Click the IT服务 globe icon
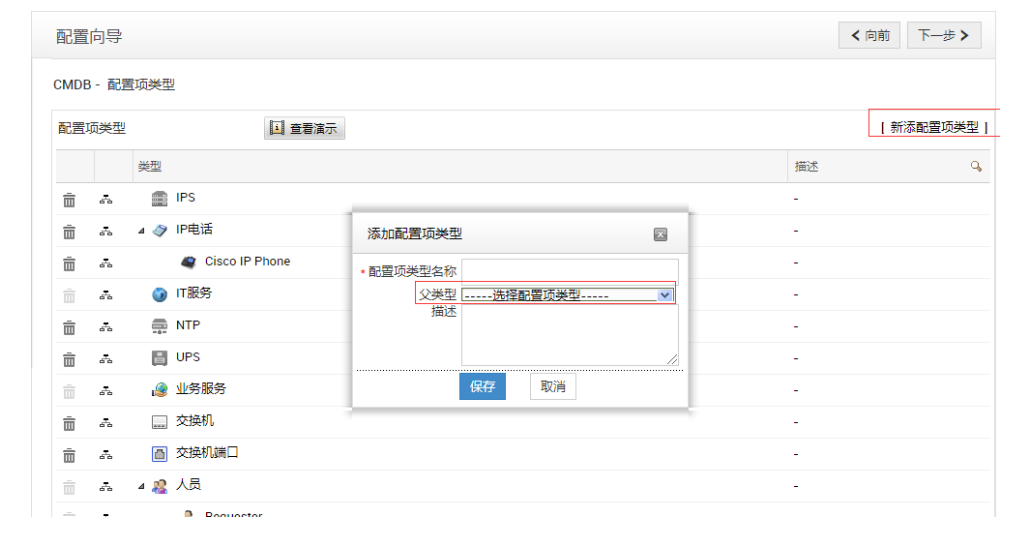Image resolution: width=1030 pixels, height=549 pixels. [159, 294]
